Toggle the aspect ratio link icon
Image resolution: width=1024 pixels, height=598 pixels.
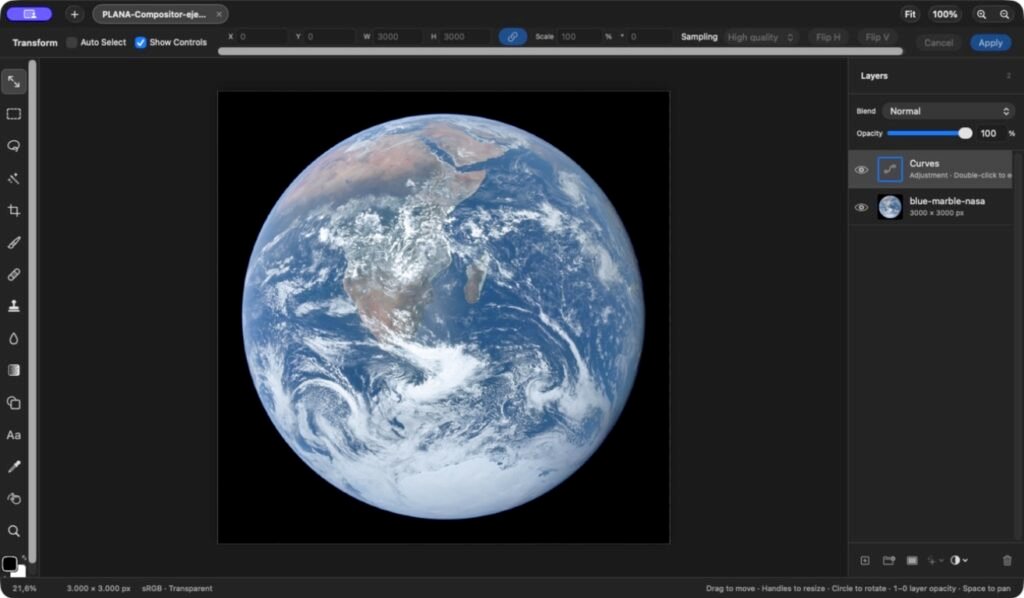pos(513,37)
